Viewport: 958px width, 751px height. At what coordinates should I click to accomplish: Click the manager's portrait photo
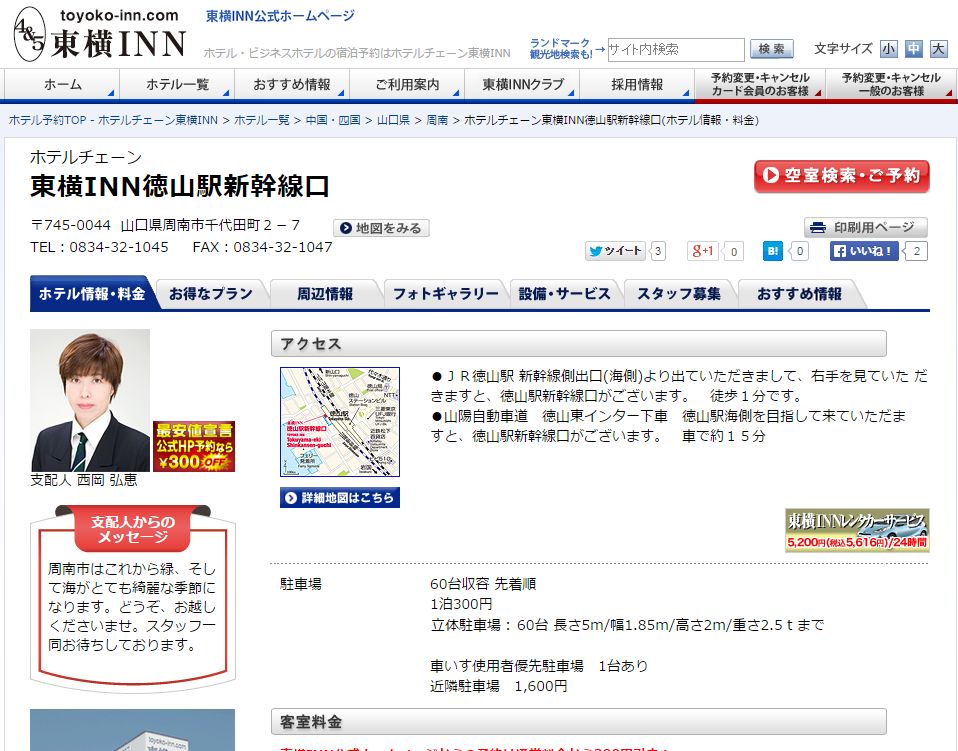click(x=90, y=400)
